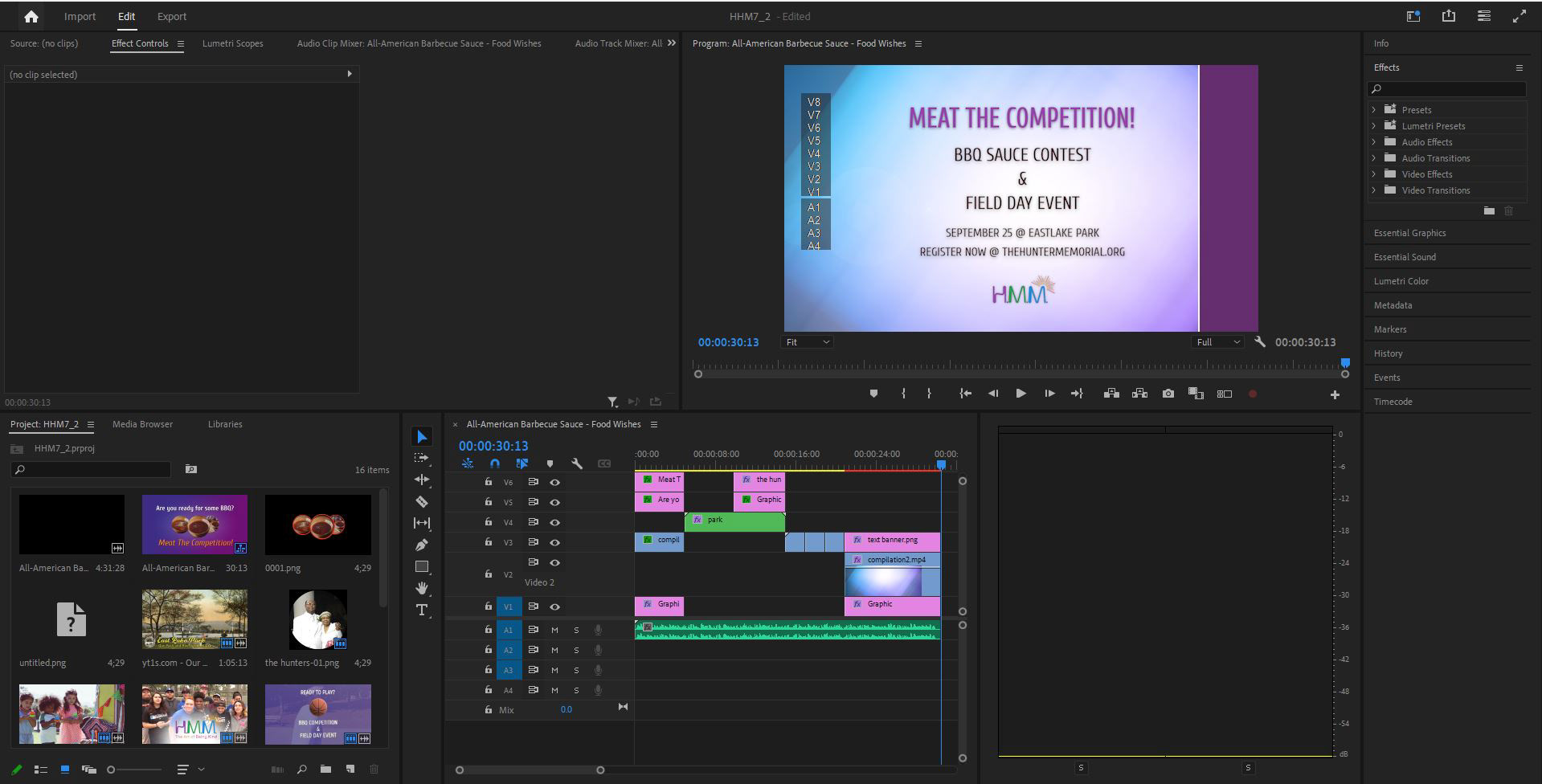Expand the Presets effects folder
The height and width of the screenshot is (784, 1542).
click(x=1373, y=109)
